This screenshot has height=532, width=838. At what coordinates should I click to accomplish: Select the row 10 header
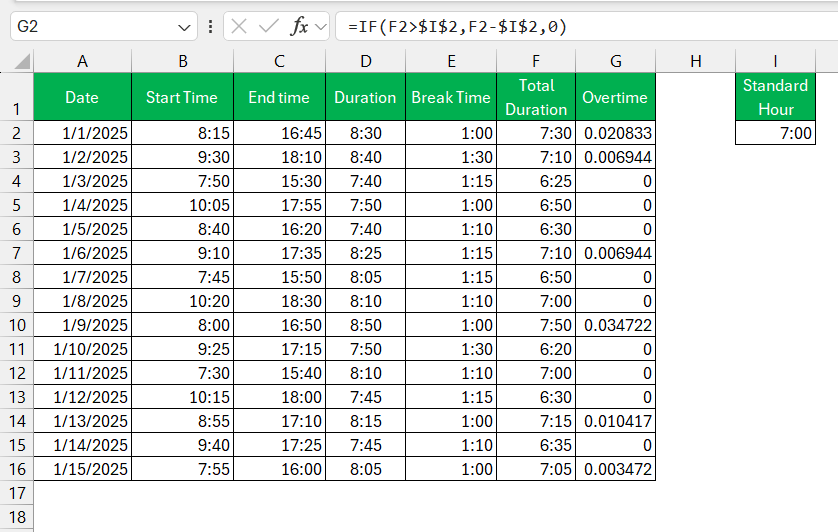pyautogui.click(x=17, y=325)
